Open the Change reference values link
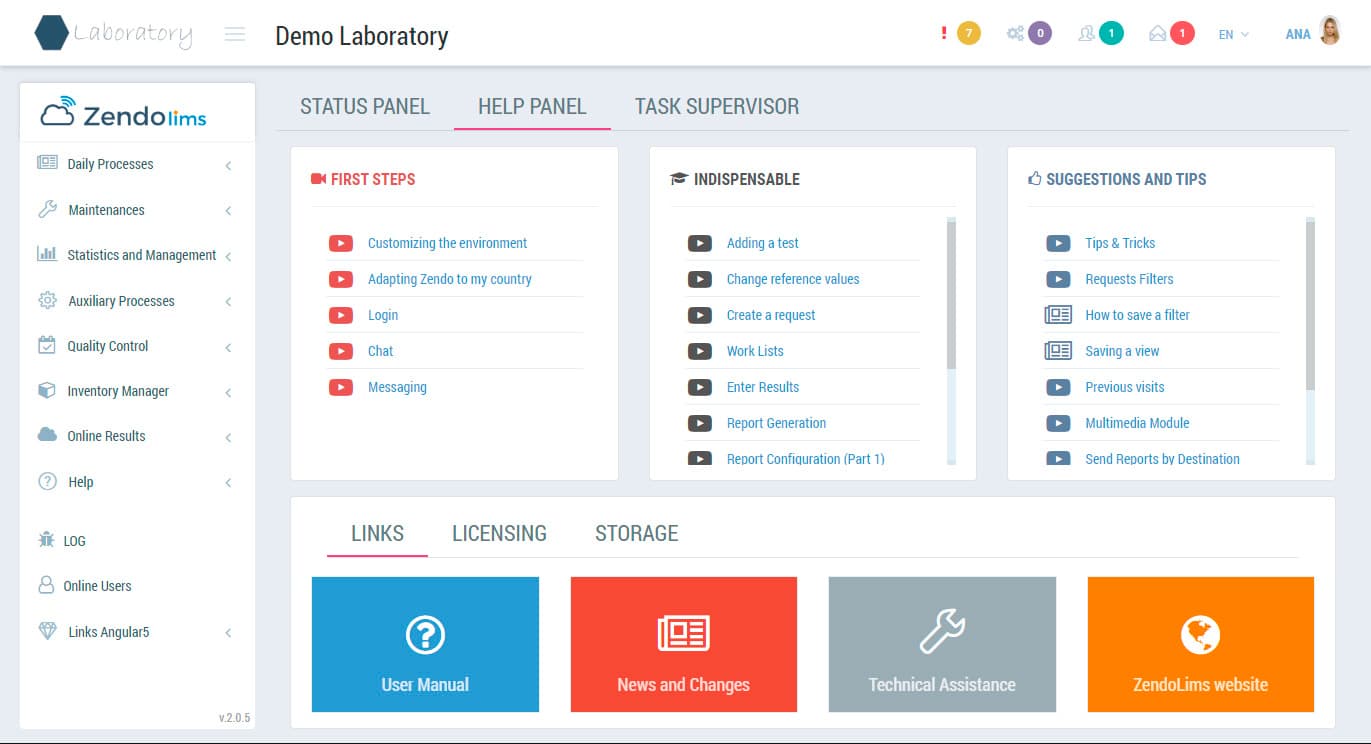1371x744 pixels. click(x=793, y=279)
